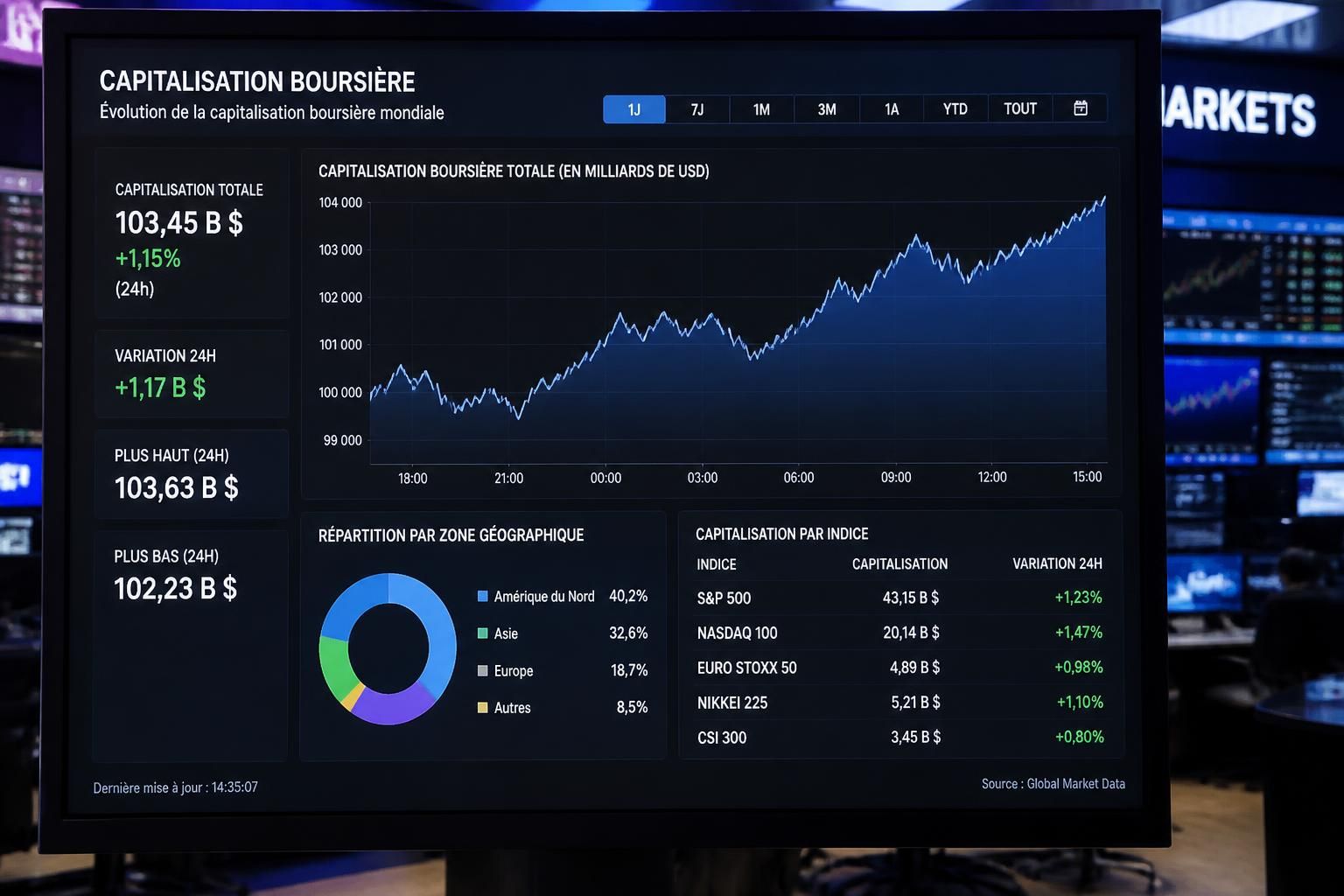Select the 1J time range tab
This screenshot has height=896, width=1344.
click(634, 109)
